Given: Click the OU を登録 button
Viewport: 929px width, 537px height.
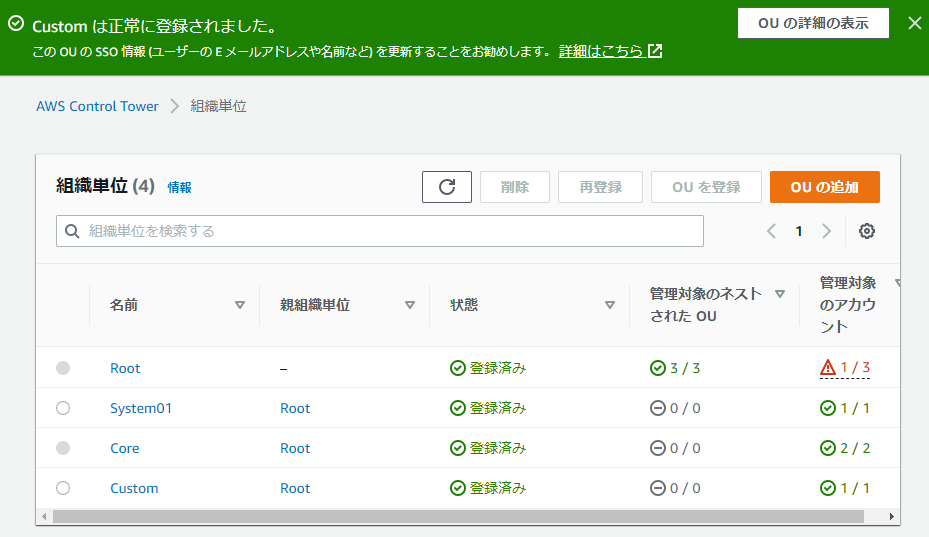Looking at the screenshot, I should pyautogui.click(x=706, y=187).
